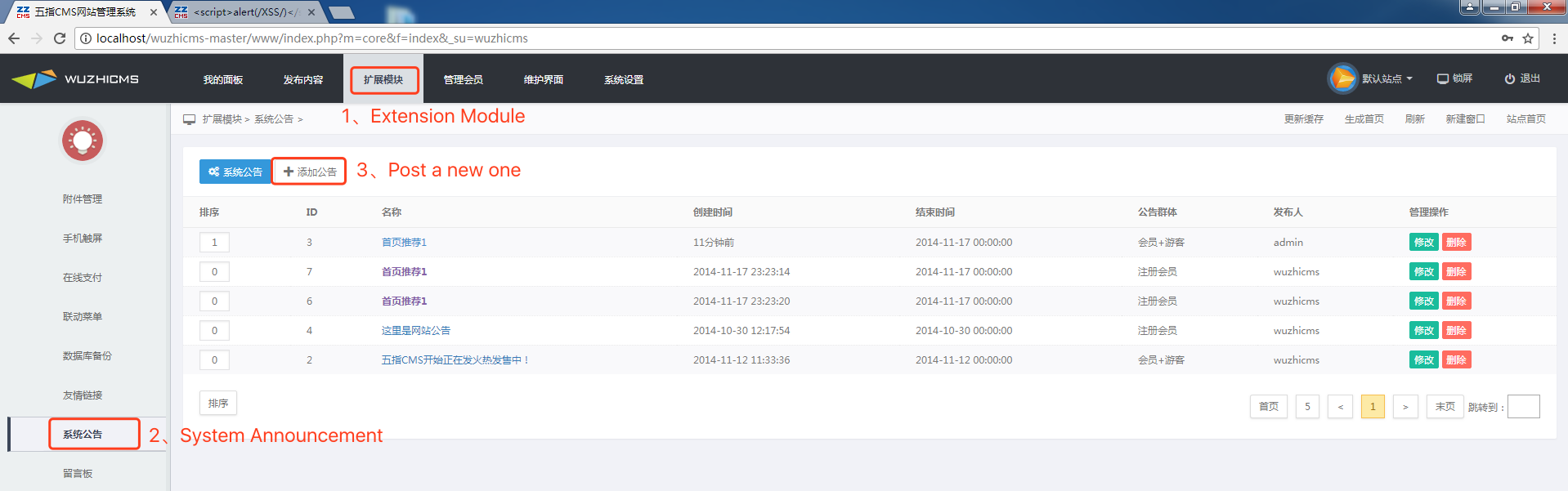Click 修改 for announcement ID 7
Screen dimensions: 1568x491
tap(1423, 272)
